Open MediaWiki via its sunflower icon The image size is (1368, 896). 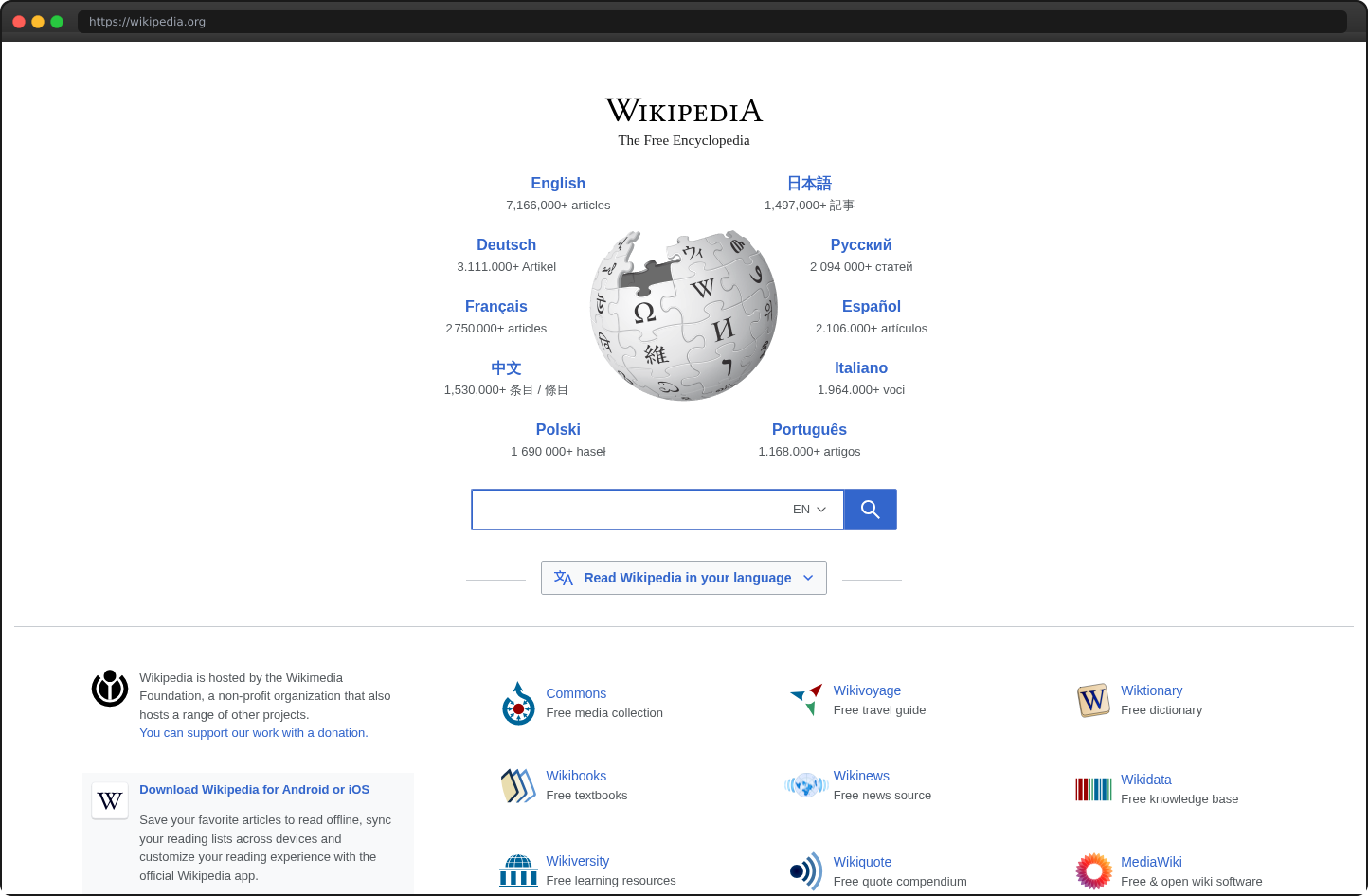pos(1093,870)
